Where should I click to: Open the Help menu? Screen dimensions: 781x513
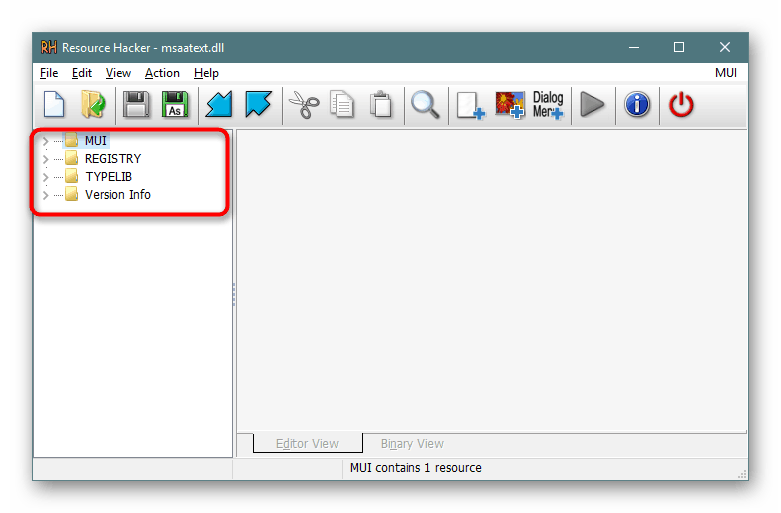click(x=206, y=73)
